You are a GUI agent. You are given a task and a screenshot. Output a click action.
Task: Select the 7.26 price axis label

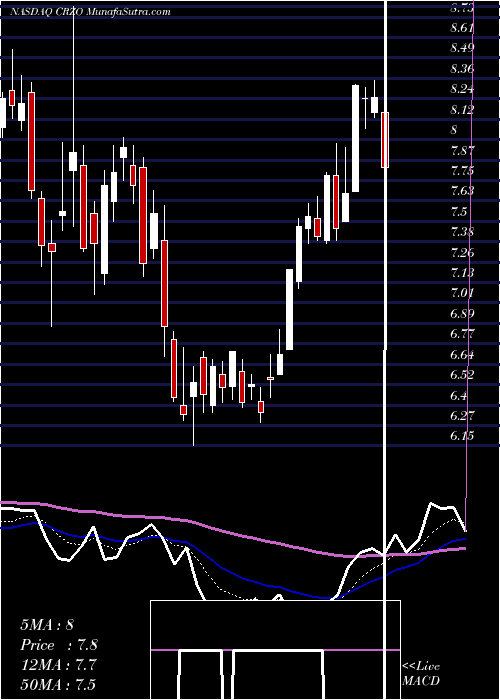coord(462,253)
